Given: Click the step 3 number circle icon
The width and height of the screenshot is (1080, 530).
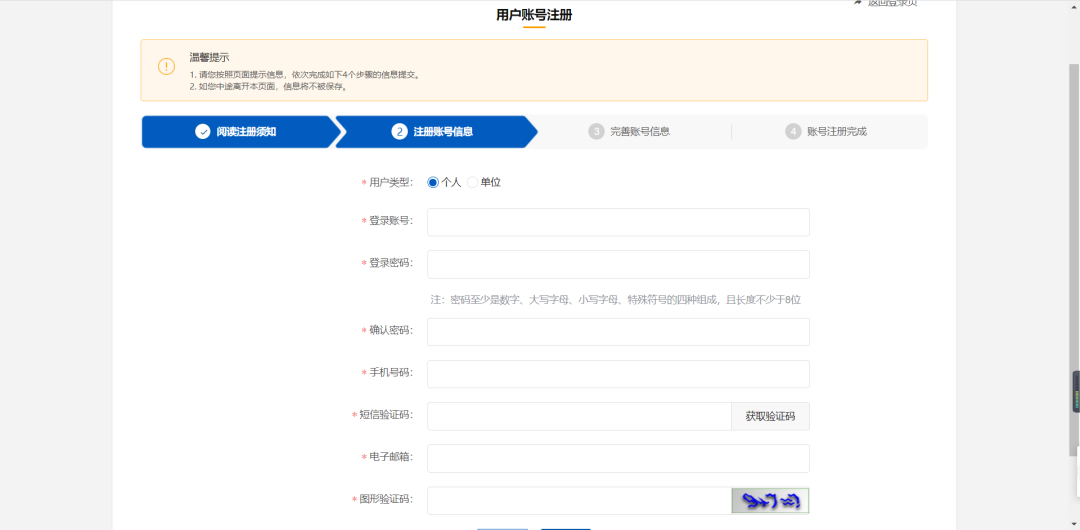Looking at the screenshot, I should pos(596,131).
